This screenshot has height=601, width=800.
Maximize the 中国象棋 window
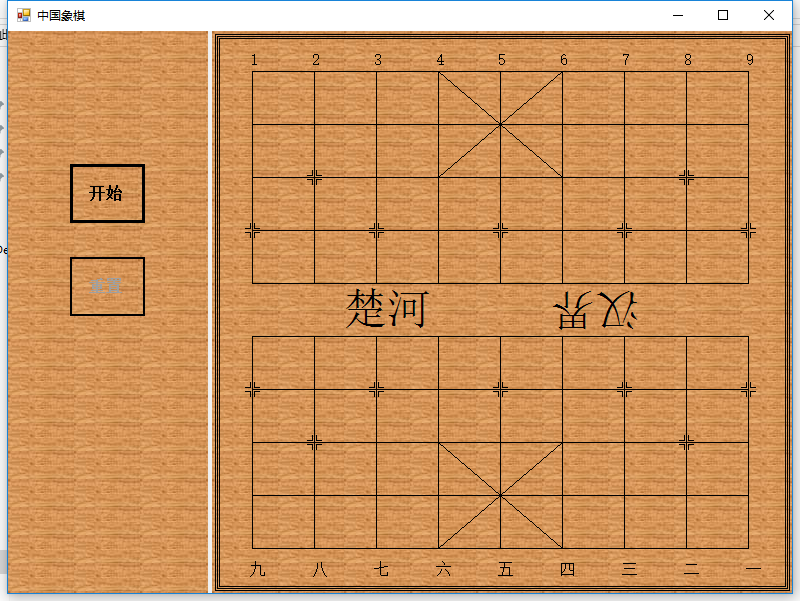[x=722, y=15]
